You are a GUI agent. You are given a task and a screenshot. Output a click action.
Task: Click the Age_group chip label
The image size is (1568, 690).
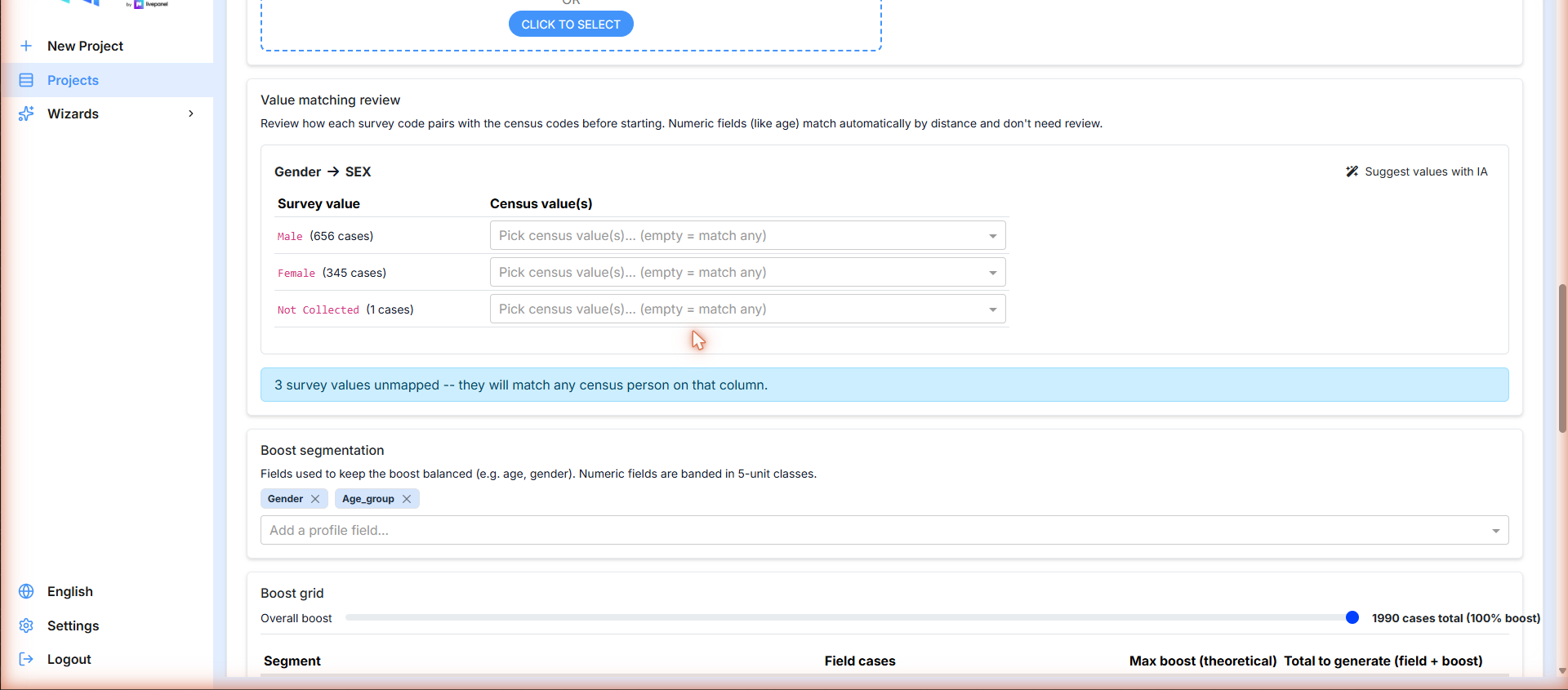pyautogui.click(x=368, y=499)
